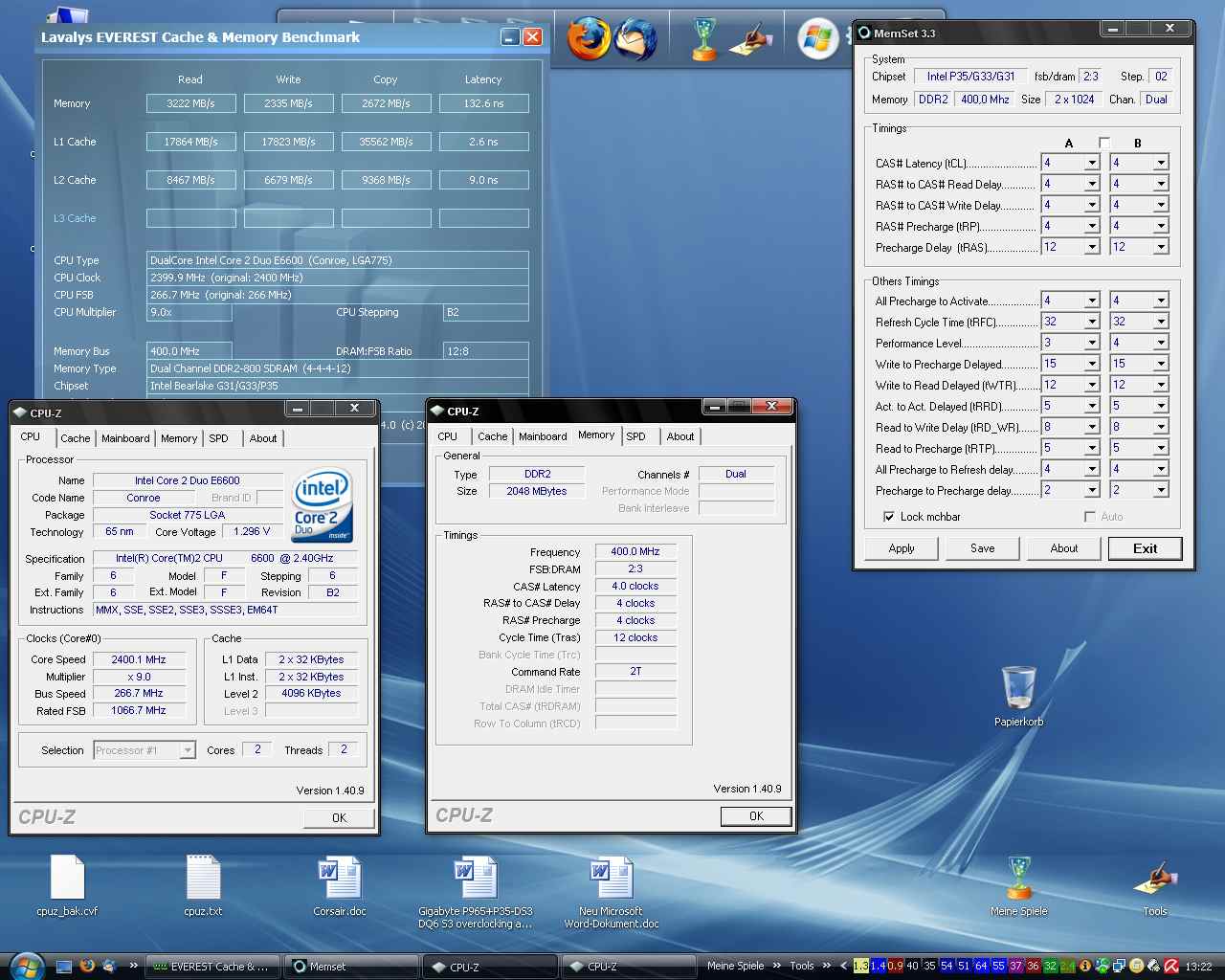Switch to CPU tab in right CPU-Z
This screenshot has height=980, width=1225.
coord(447,436)
